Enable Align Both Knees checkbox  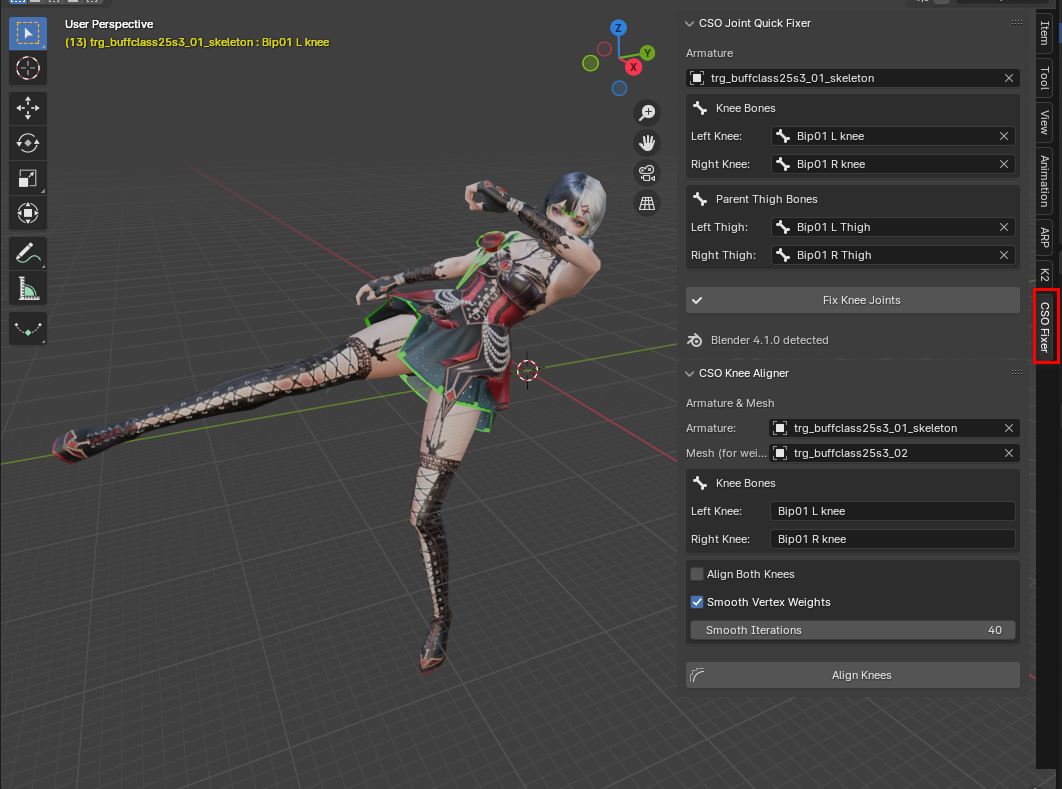697,574
